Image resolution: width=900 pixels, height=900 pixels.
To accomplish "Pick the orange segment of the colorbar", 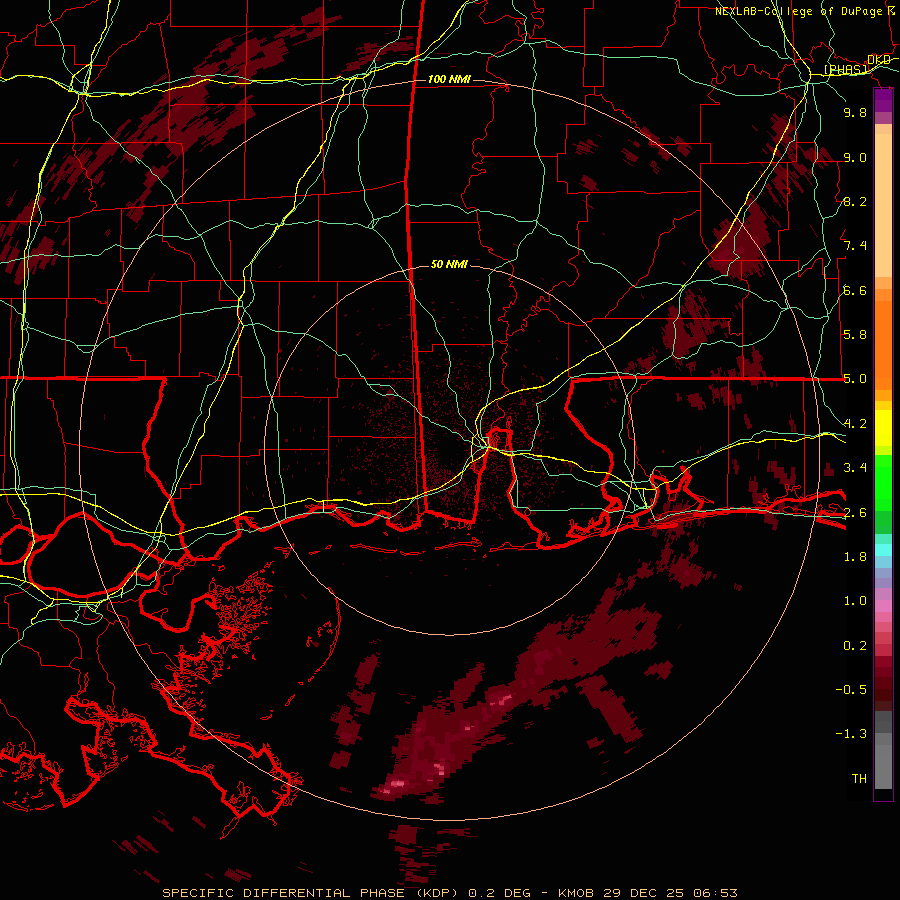I will pos(883,345).
